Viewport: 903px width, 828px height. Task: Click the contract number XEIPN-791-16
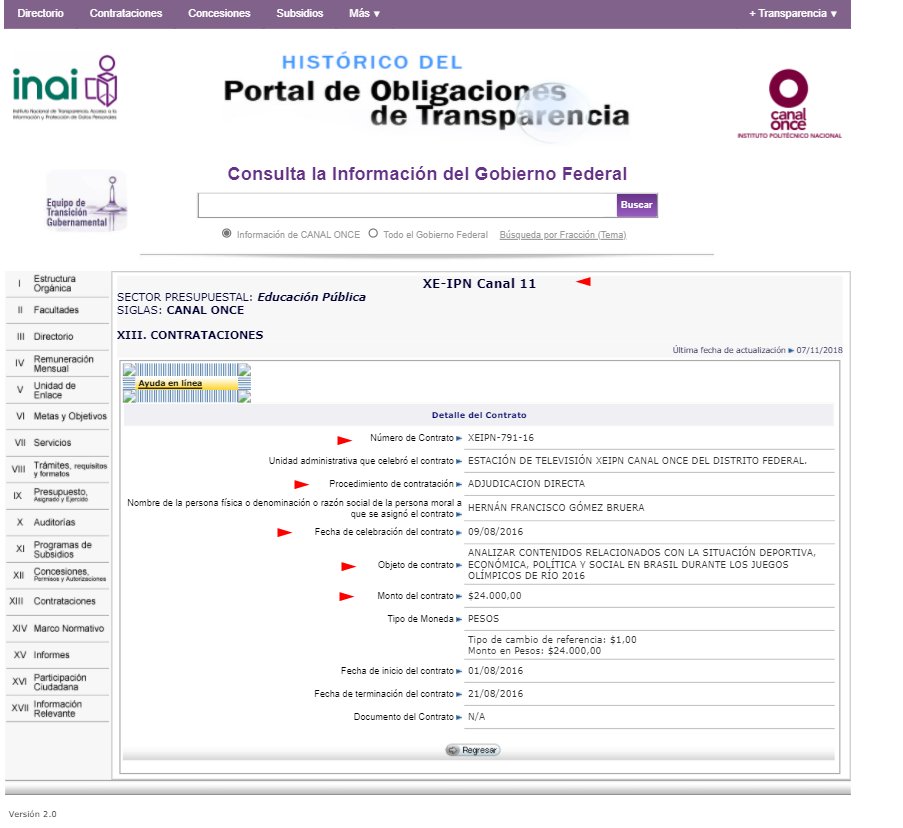tap(500, 438)
